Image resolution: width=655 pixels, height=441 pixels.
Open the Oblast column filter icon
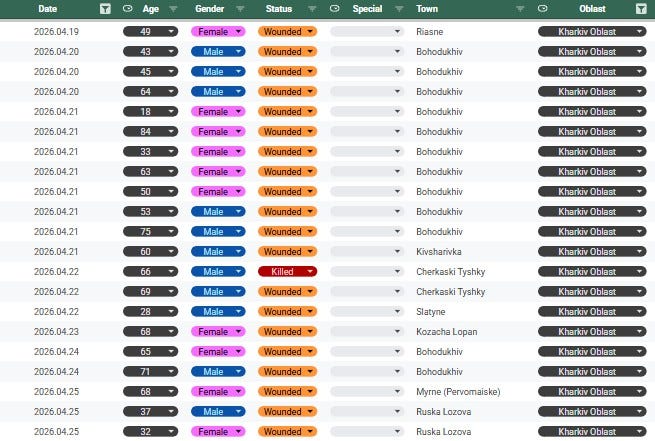641,9
